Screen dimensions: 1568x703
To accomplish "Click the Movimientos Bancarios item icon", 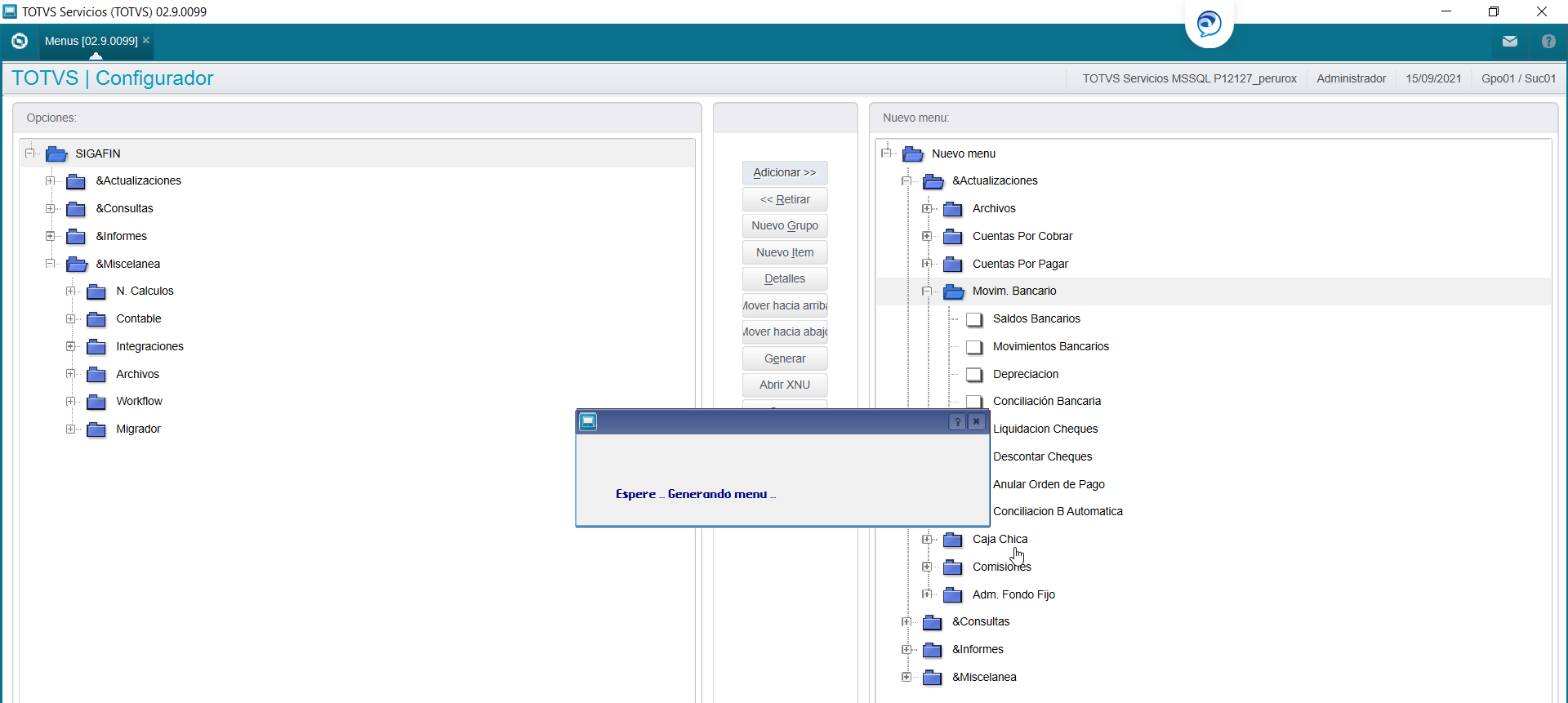I will coord(973,347).
